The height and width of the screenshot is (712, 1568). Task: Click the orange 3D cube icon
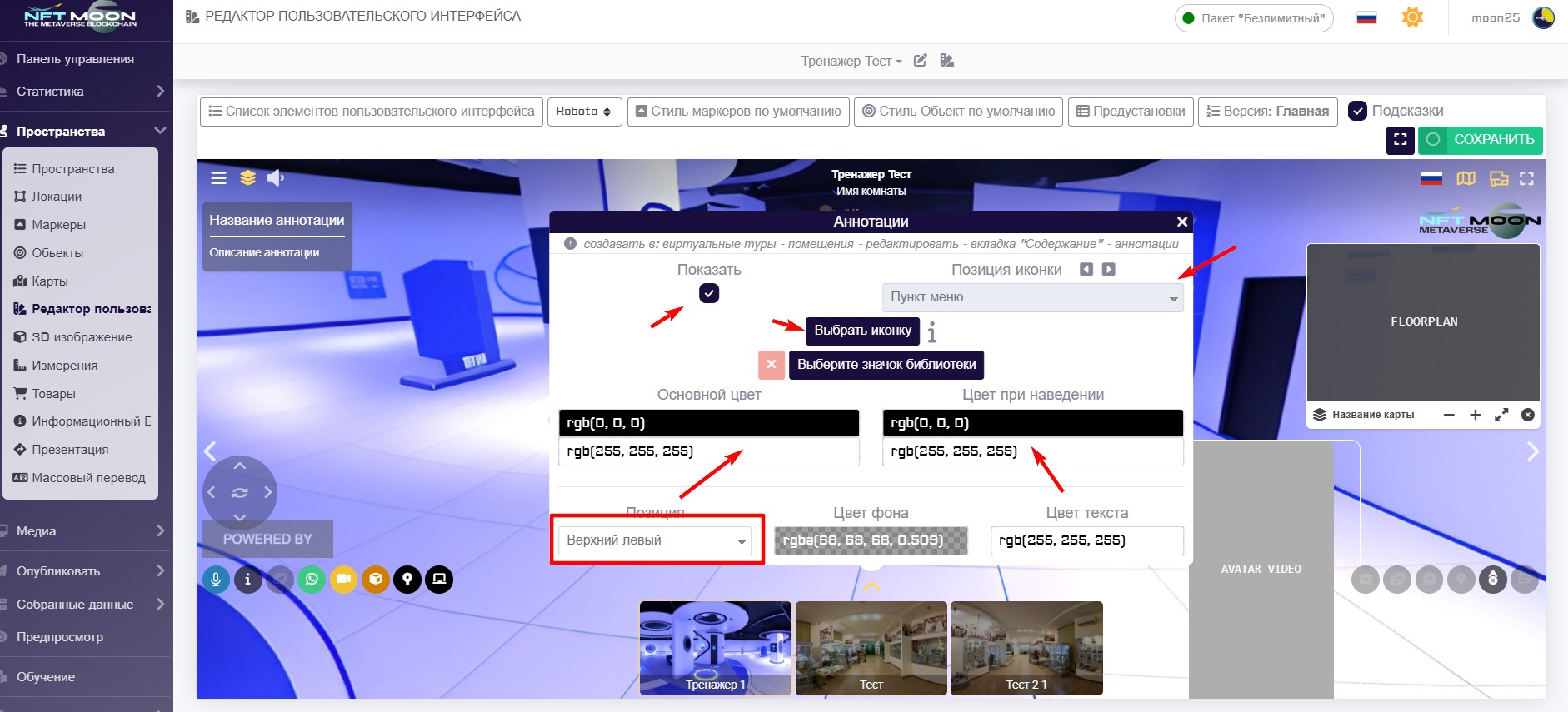[376, 579]
